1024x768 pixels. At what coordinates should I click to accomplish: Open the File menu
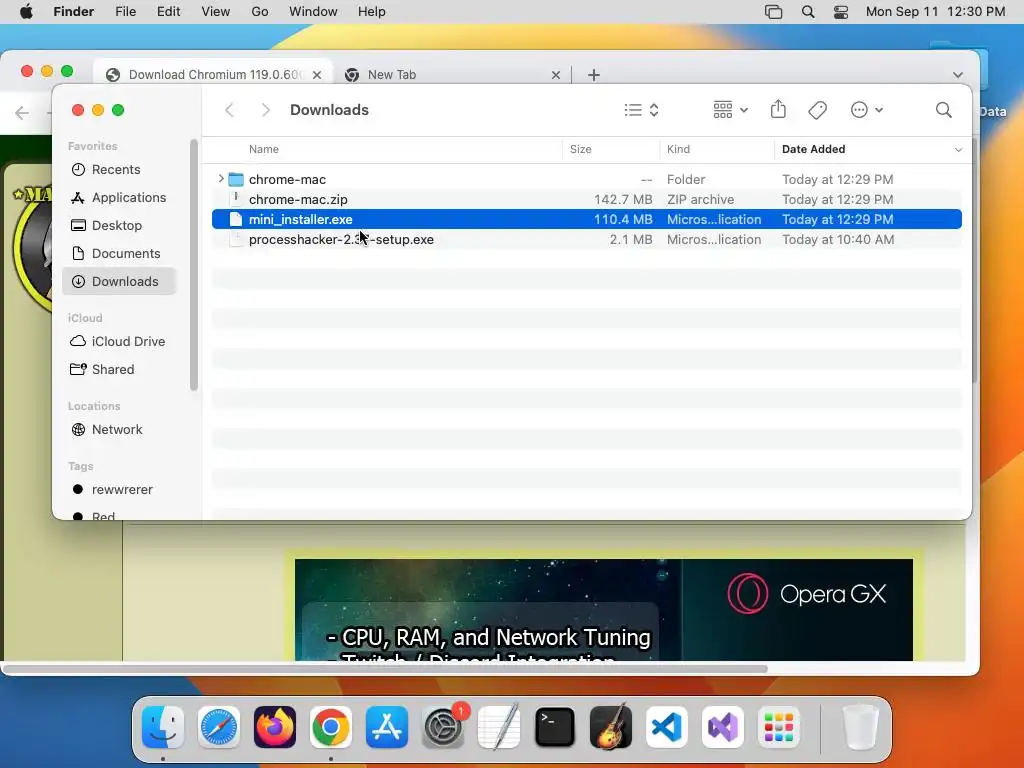tap(125, 12)
